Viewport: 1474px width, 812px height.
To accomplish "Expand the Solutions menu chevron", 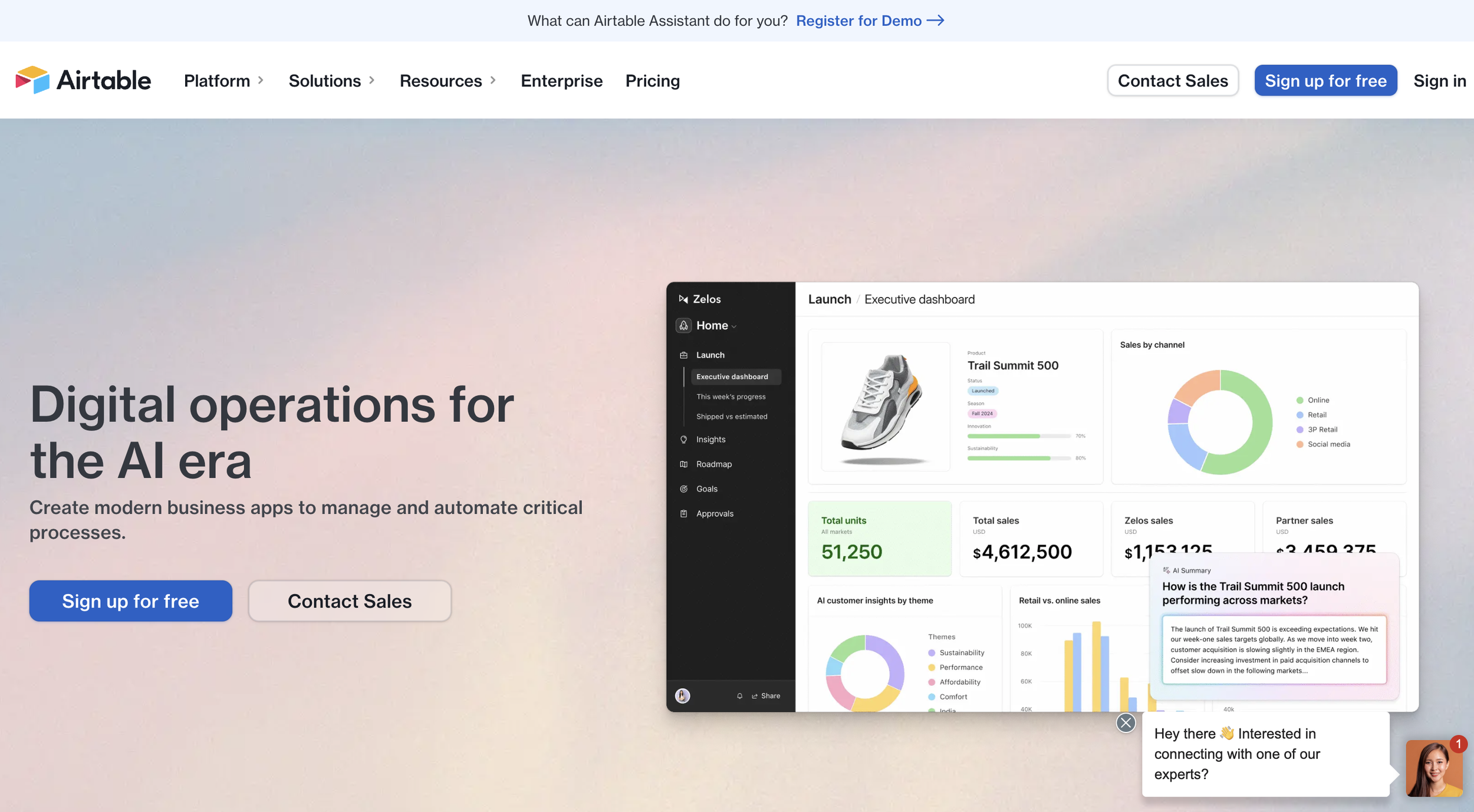I will click(x=371, y=80).
